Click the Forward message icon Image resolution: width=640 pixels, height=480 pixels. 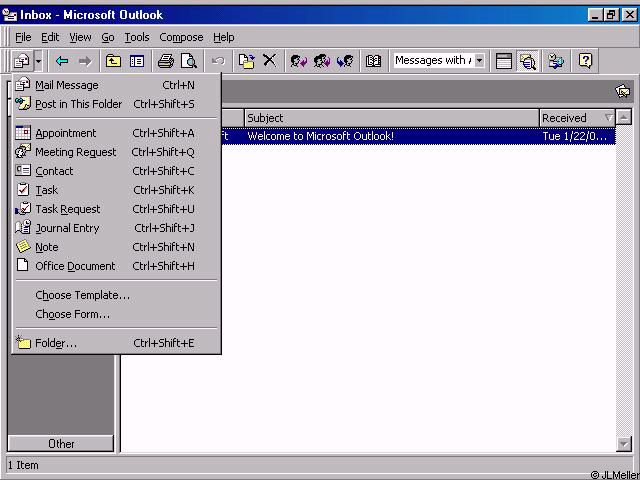[x=345, y=62]
